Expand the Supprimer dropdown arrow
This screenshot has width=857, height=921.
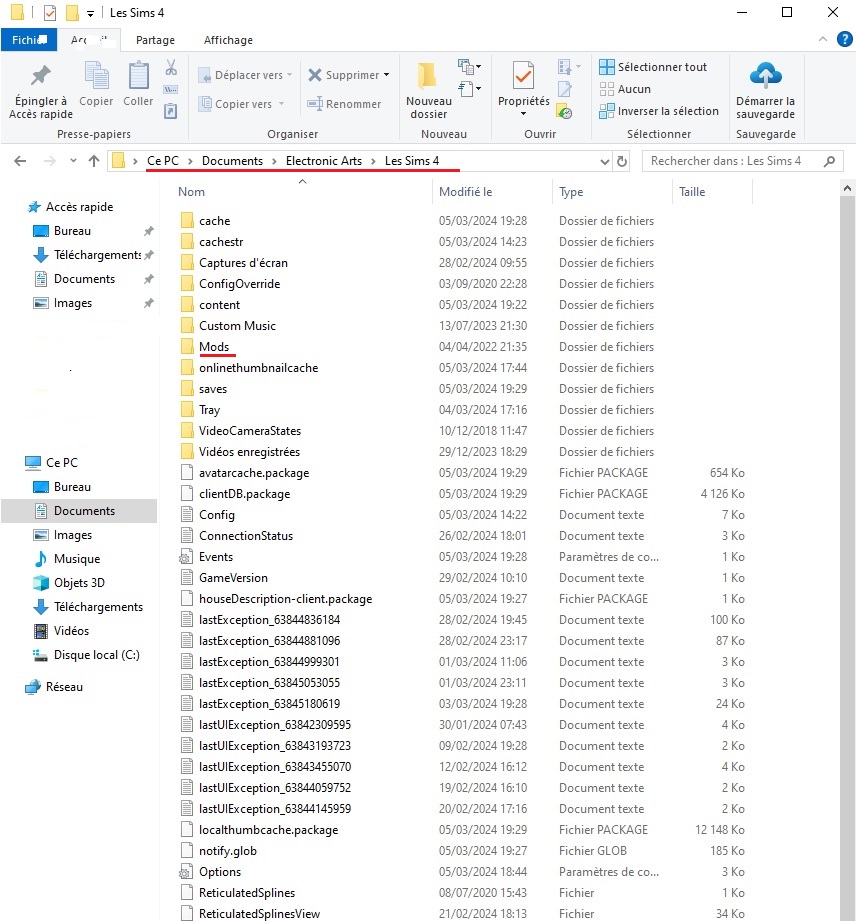(x=387, y=75)
